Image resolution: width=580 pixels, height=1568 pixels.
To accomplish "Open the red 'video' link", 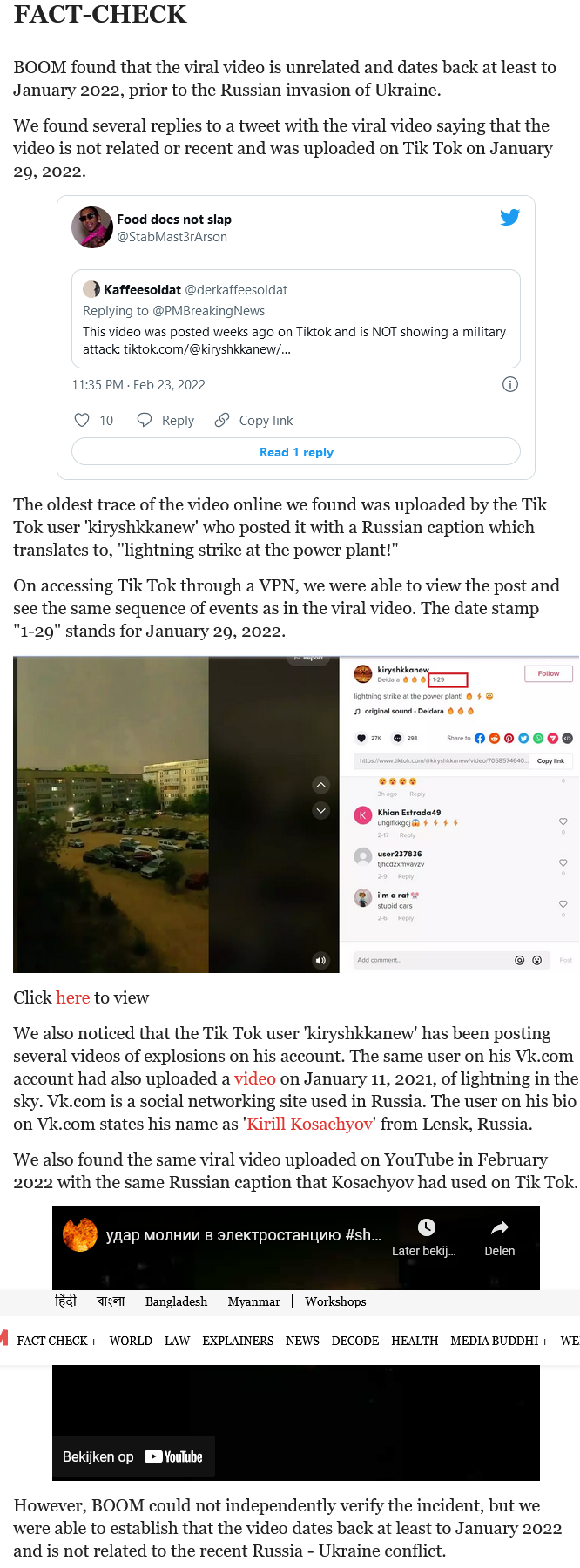I will click(x=255, y=1078).
